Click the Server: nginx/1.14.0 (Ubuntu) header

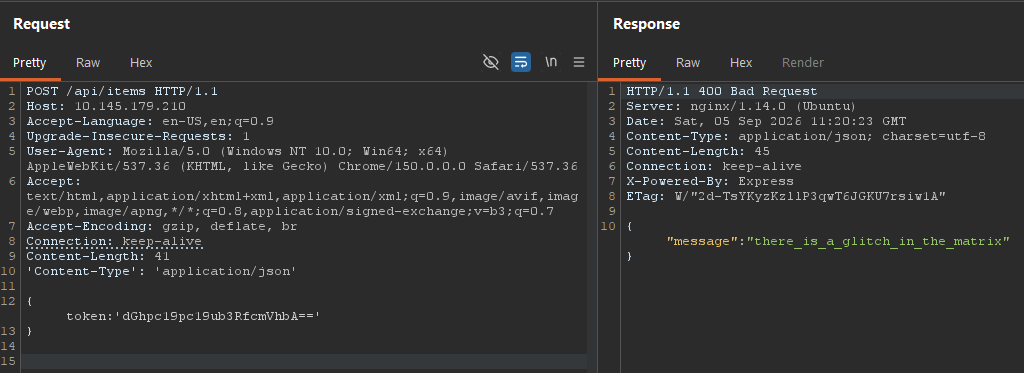point(741,106)
